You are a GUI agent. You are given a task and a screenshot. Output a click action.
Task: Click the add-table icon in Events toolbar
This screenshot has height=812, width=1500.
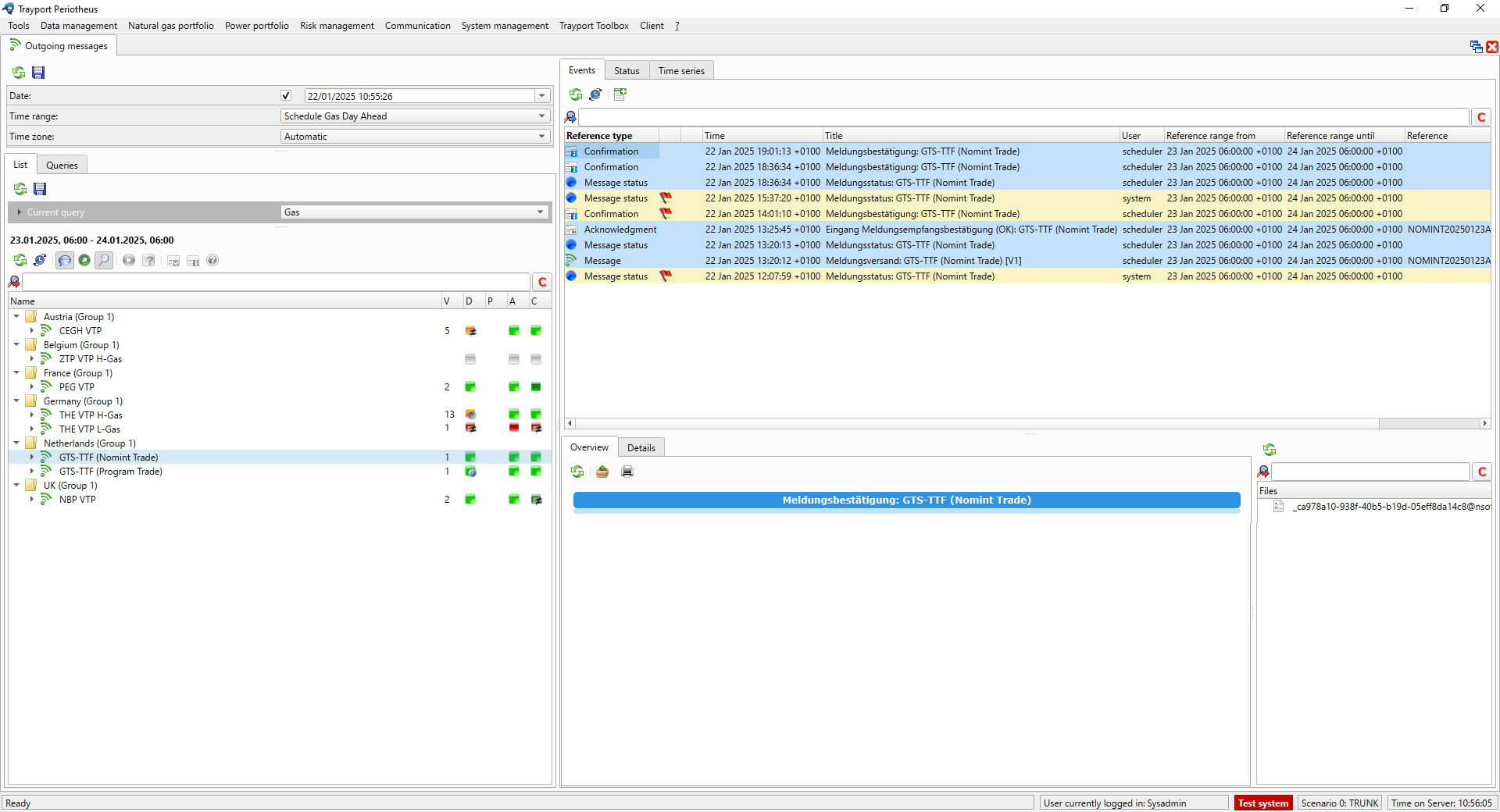(620, 94)
